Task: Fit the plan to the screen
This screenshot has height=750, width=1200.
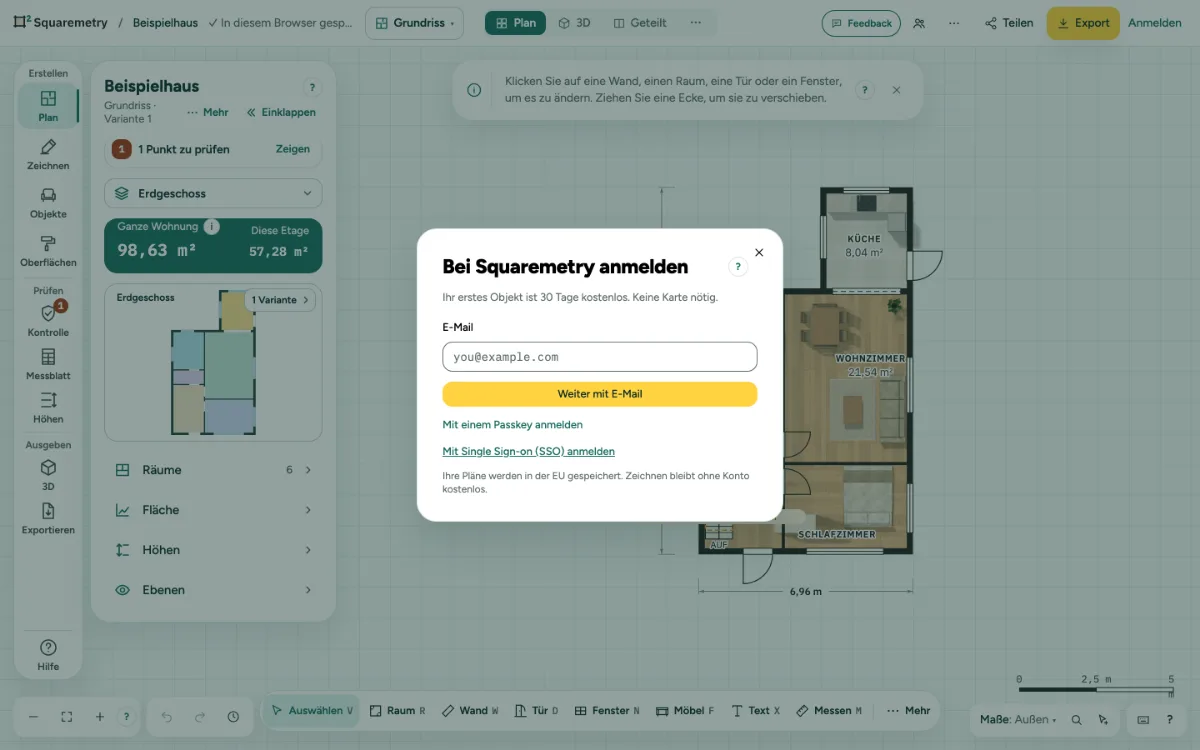Action: point(67,717)
